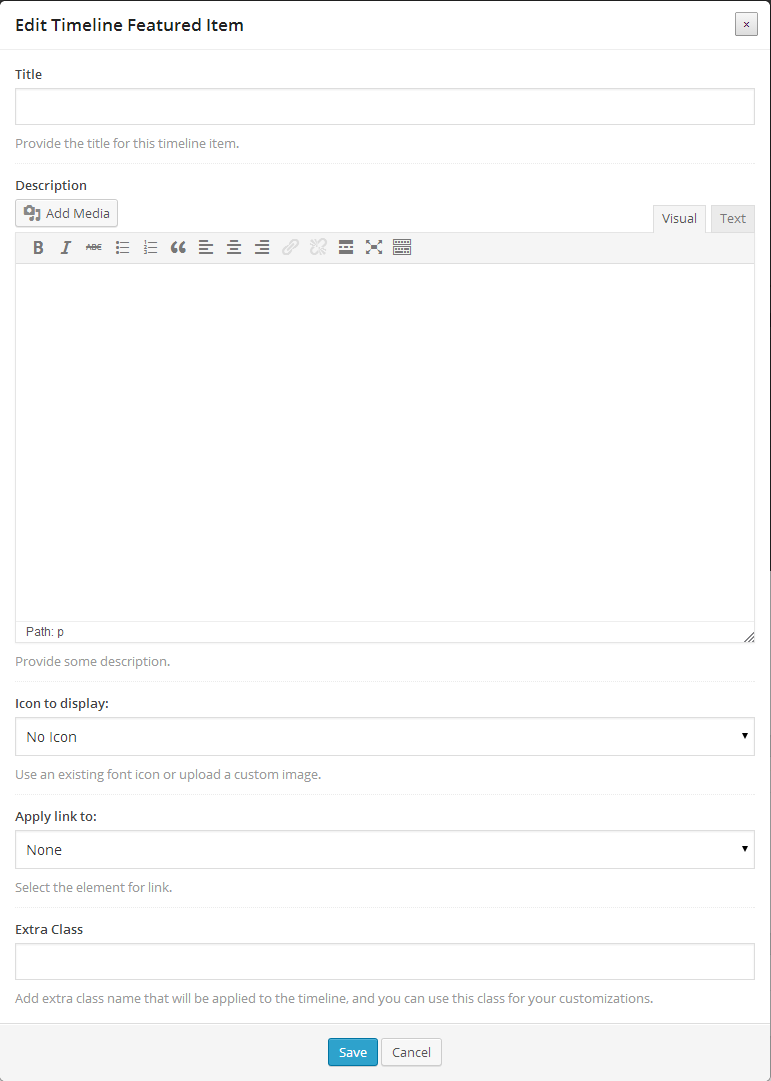This screenshot has width=771, height=1081.
Task: Open the Icon to display dropdown
Action: coord(384,737)
